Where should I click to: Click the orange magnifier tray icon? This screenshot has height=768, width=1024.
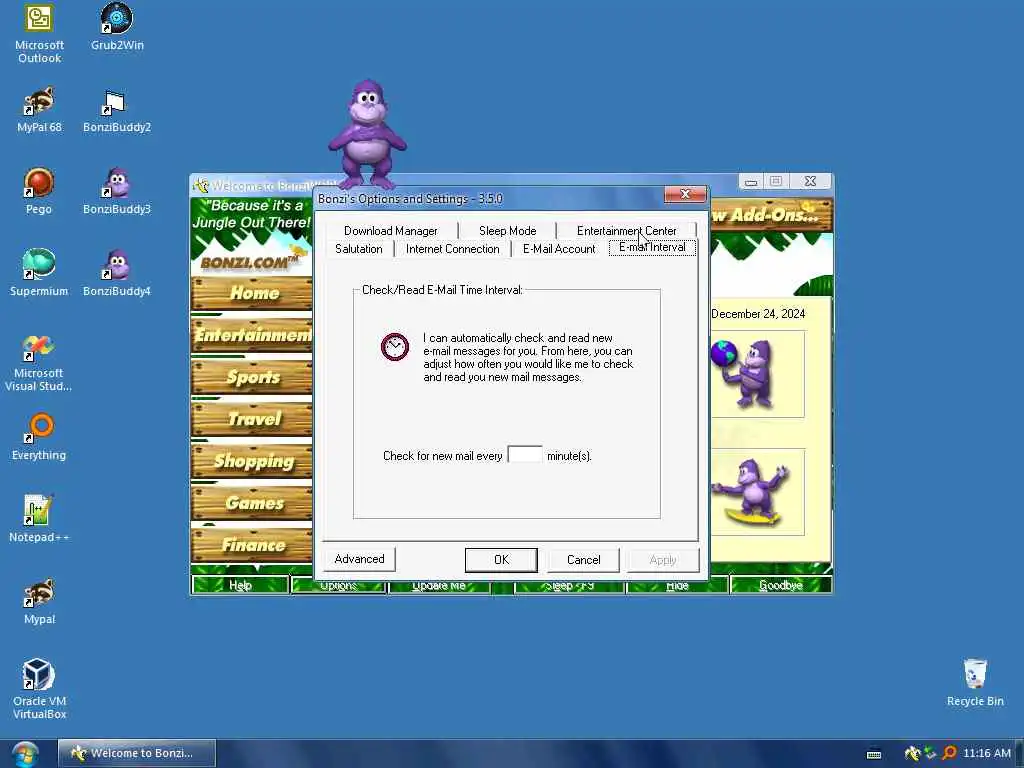point(949,753)
